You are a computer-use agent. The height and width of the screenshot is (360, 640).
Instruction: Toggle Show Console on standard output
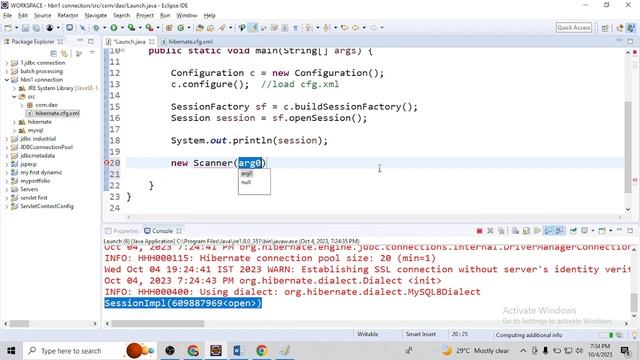tap(548, 231)
